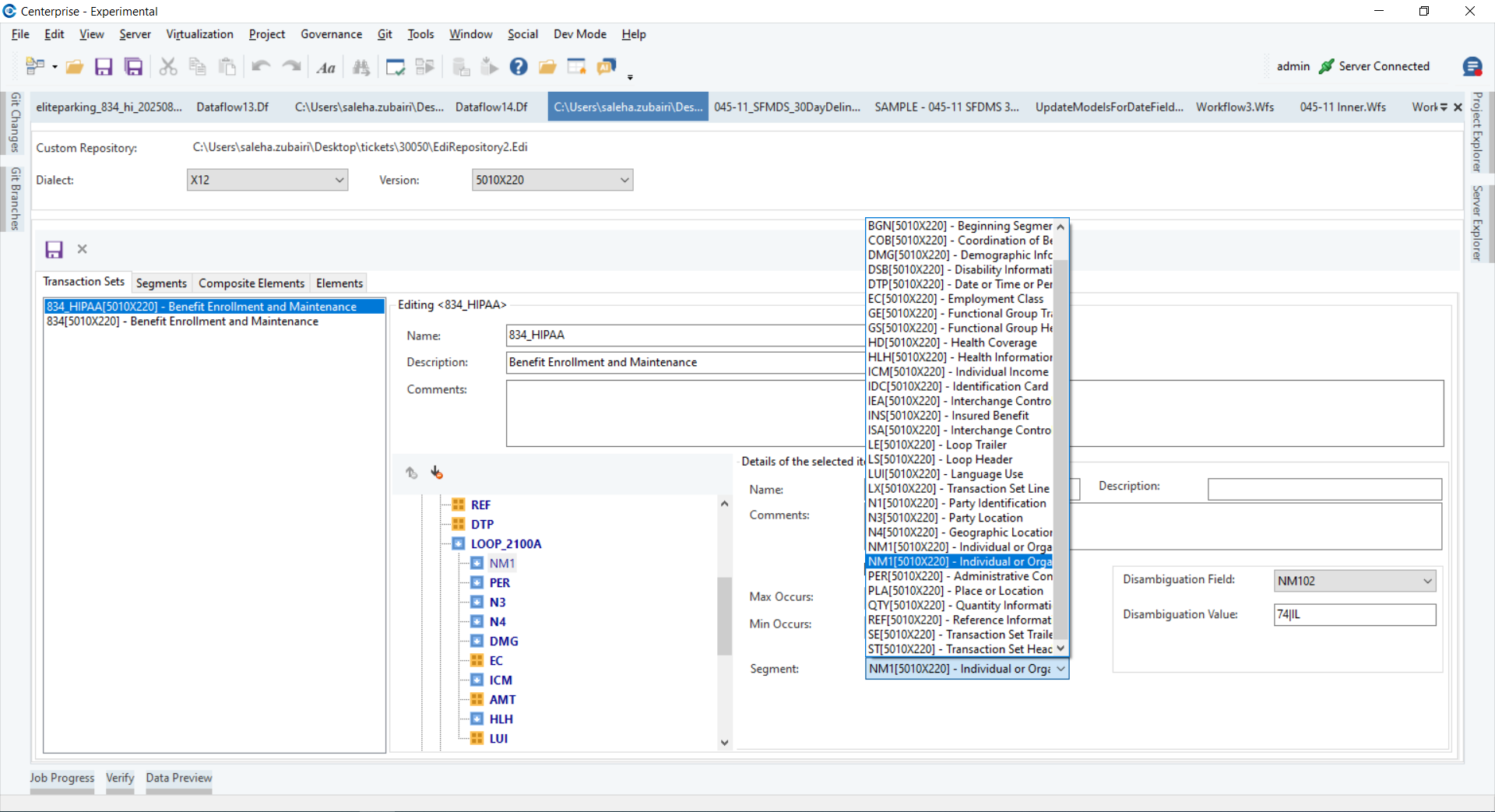Select PER Administrative option in list

[x=960, y=576]
